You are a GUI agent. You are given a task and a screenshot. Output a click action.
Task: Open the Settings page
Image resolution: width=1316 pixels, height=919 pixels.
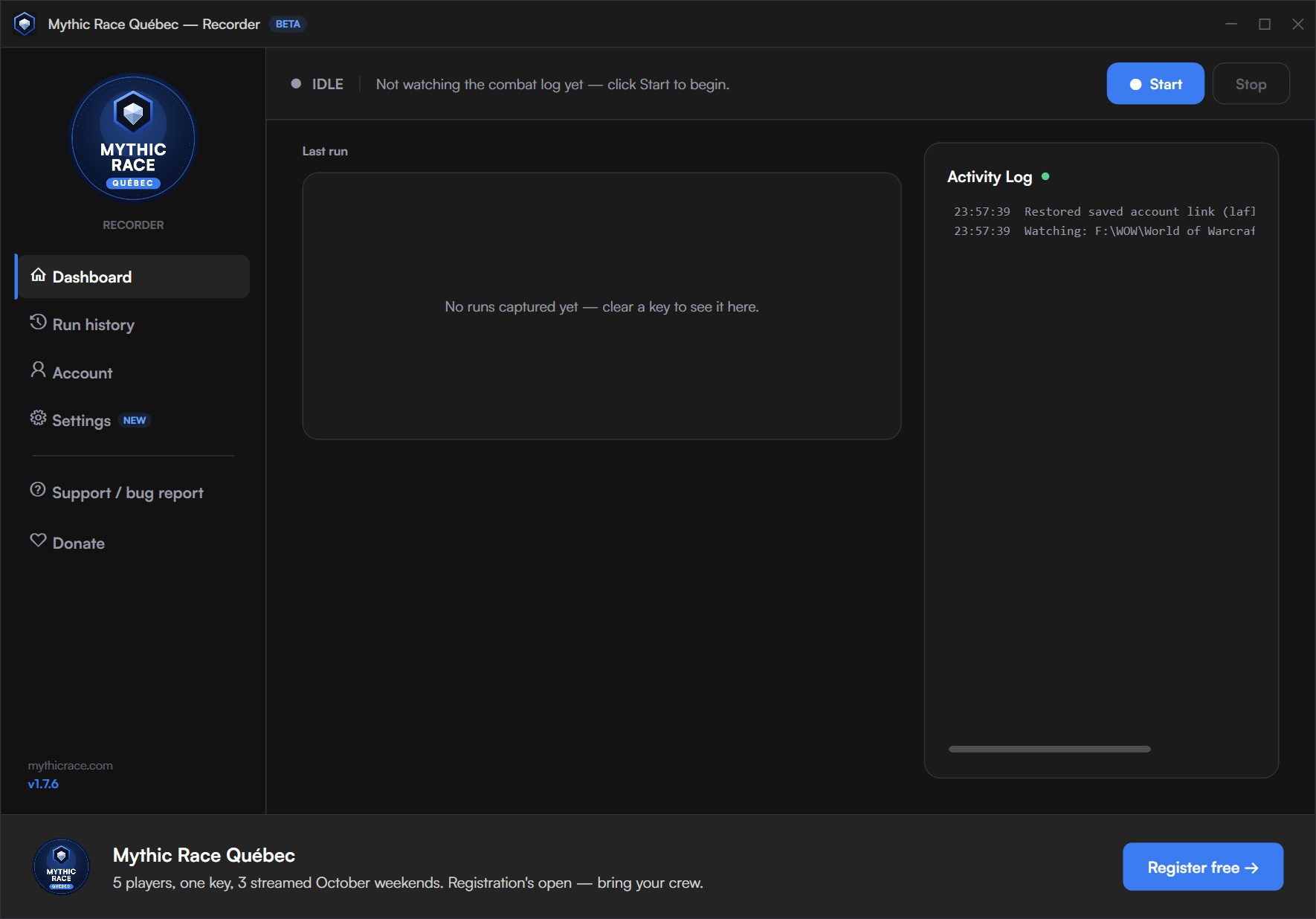point(133,420)
